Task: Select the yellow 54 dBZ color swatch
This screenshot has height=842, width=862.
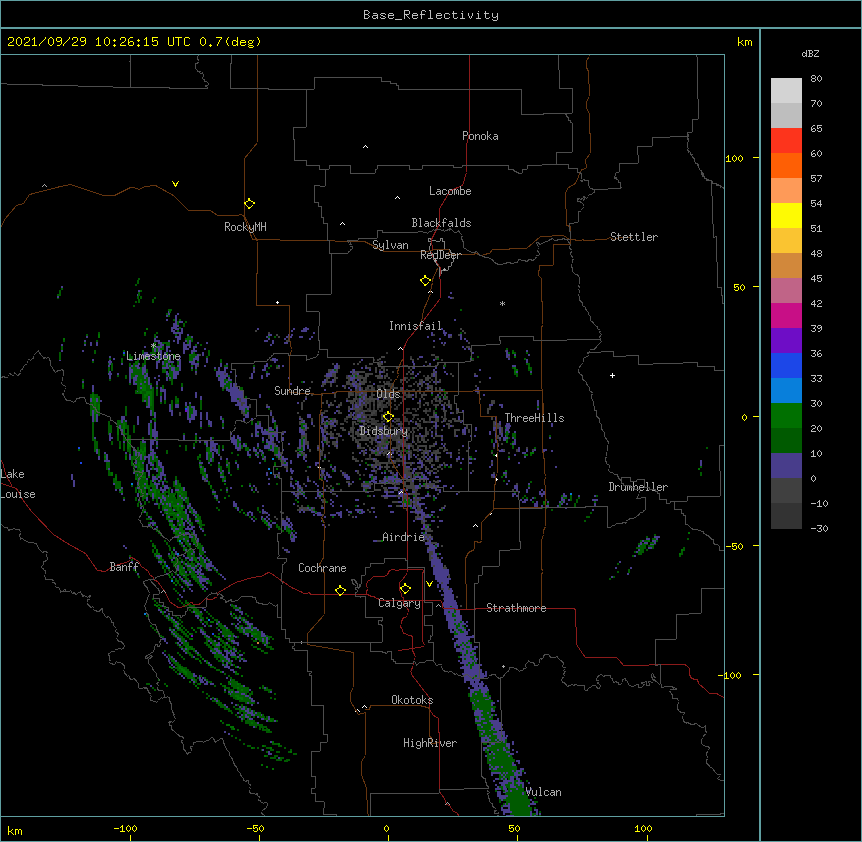Action: [x=786, y=215]
